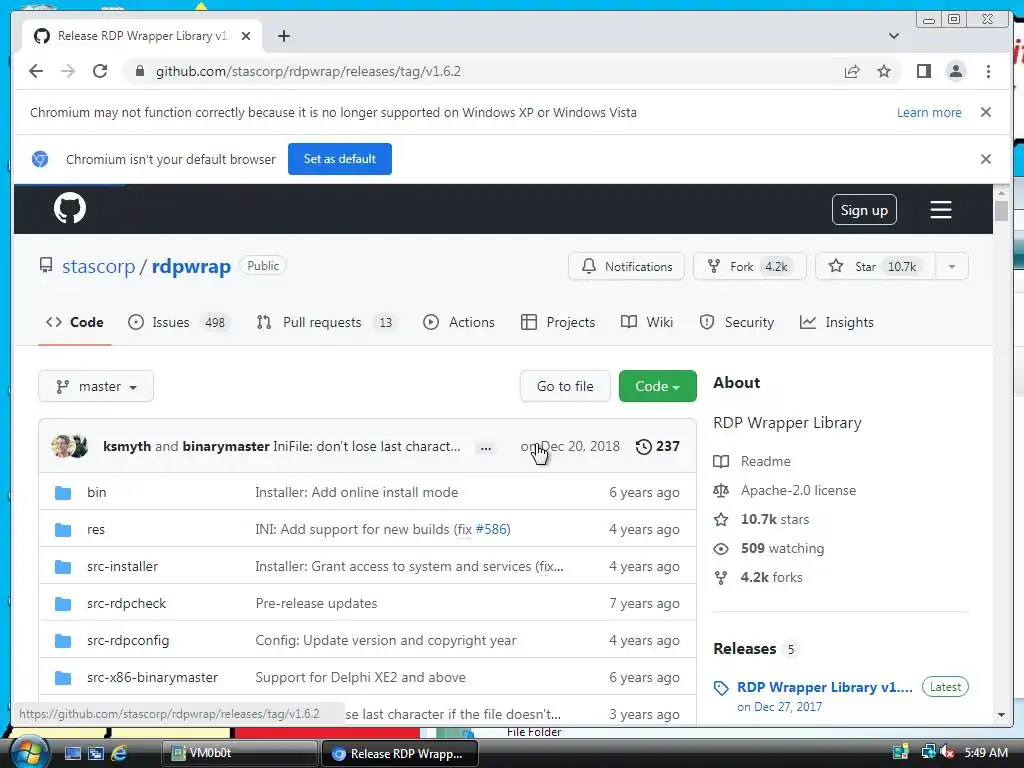
Task: Open the stascorp owner link
Action: point(99,266)
